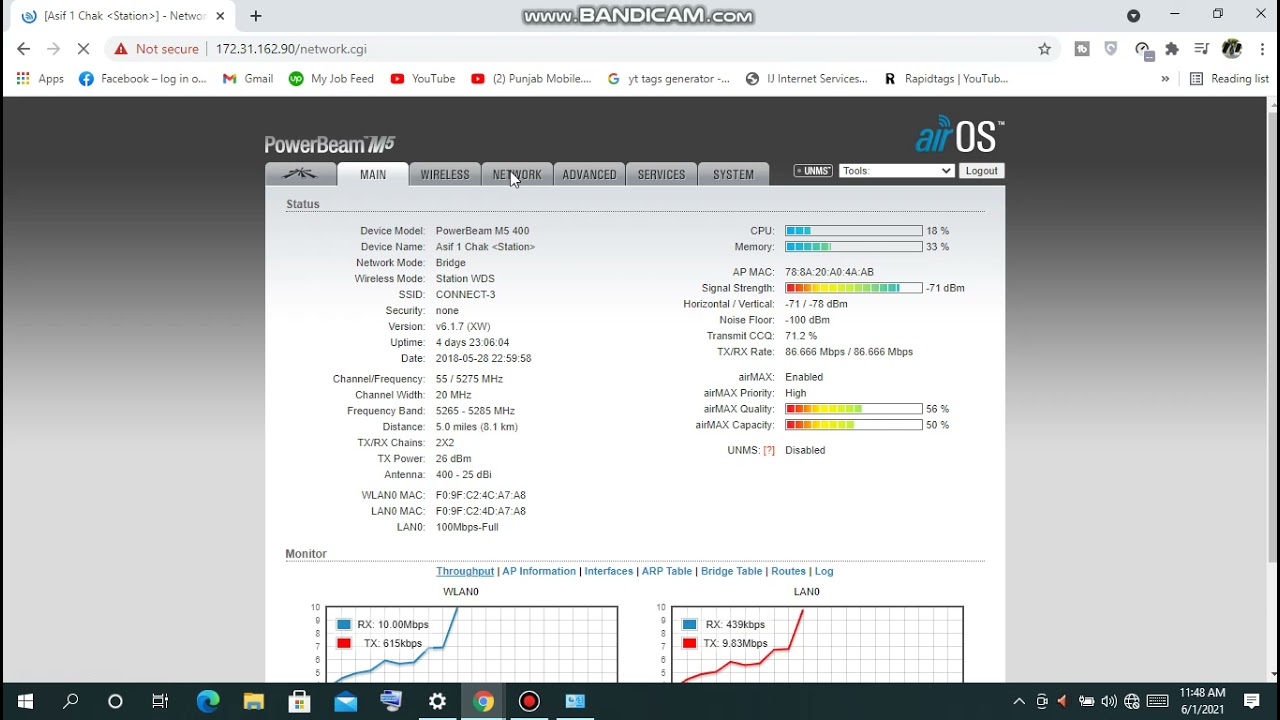This screenshot has height=720, width=1280.
Task: Open the IJ Internet Services bookmark
Action: 807,79
